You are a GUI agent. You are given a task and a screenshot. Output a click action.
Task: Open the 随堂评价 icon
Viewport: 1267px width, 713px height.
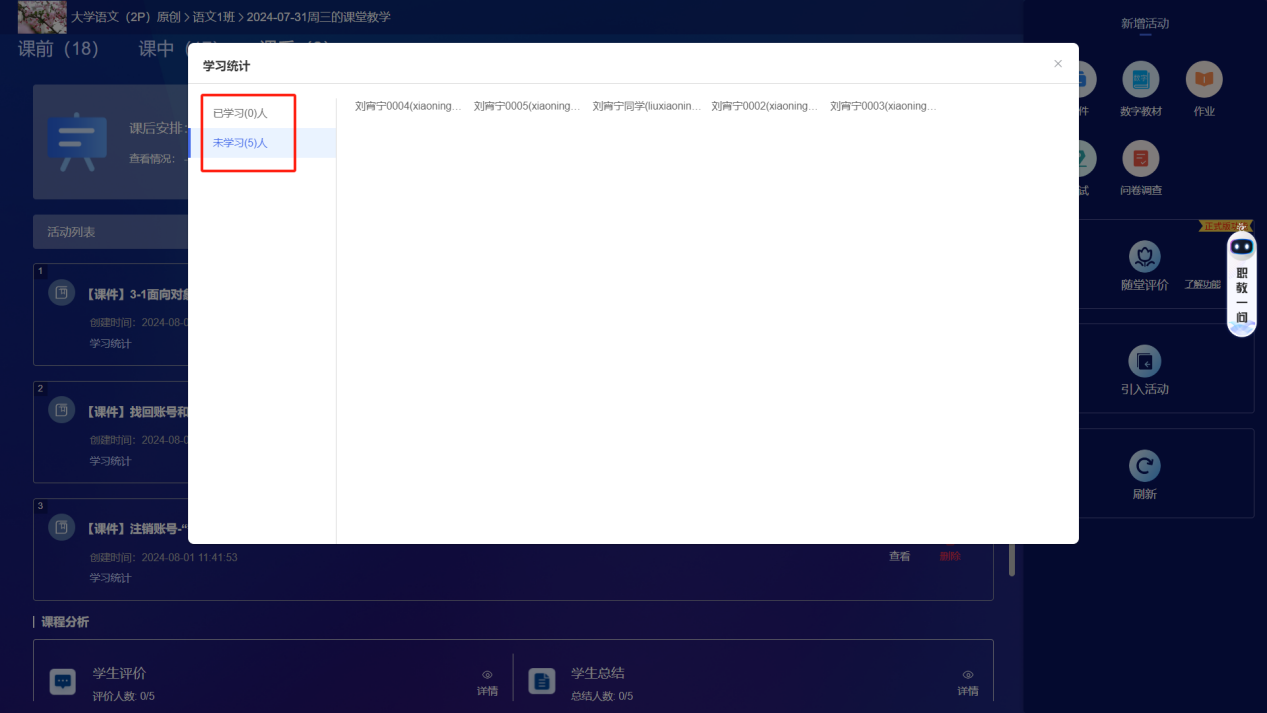pos(1144,257)
